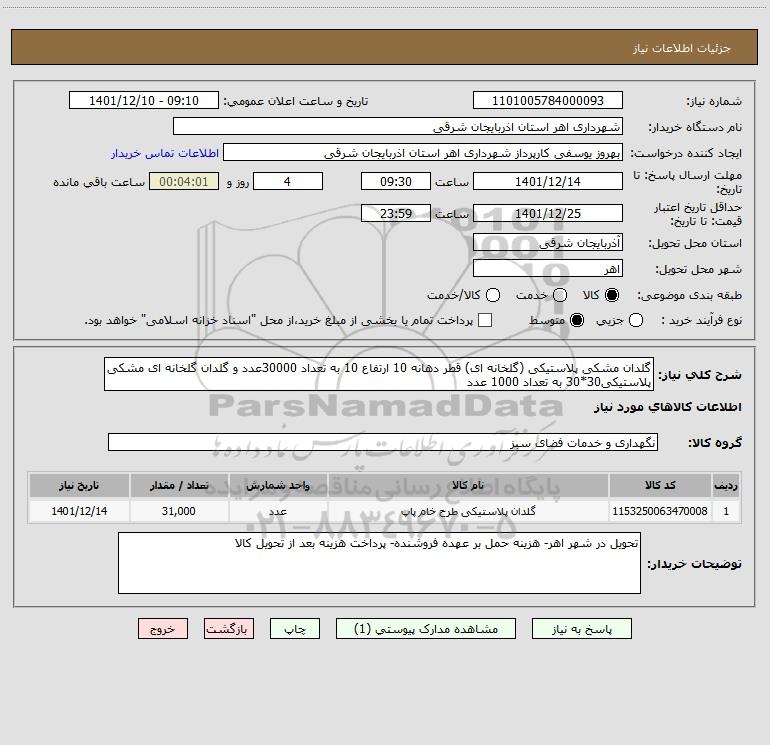
Task: Click the announcement date field 1401/12/10 - 09:10
Action: [143, 100]
